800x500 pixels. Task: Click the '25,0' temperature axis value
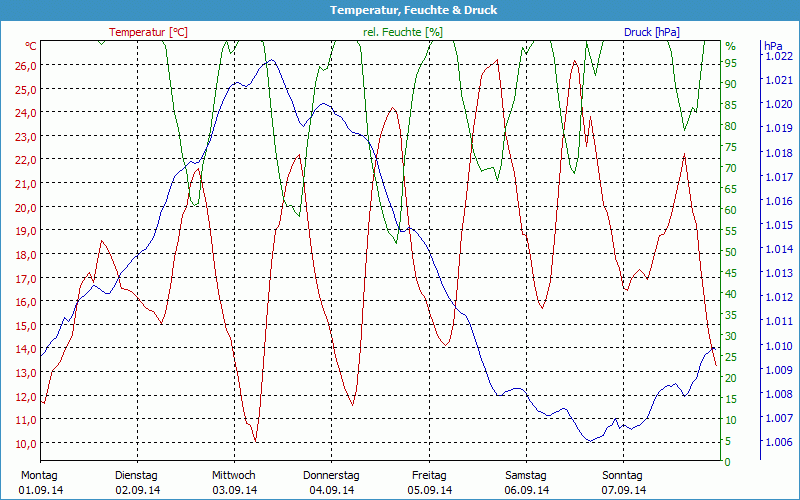[x=27, y=89]
